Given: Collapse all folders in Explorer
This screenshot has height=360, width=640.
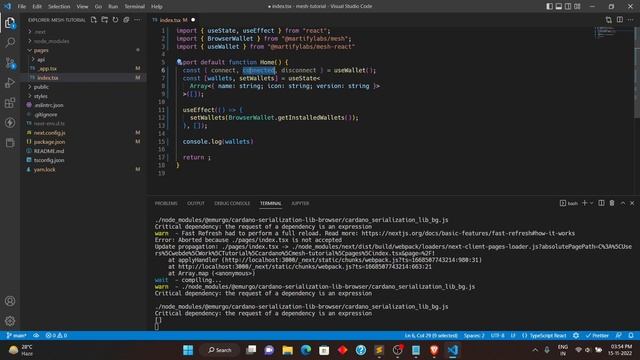Looking at the screenshot, I should pyautogui.click(x=127, y=20).
